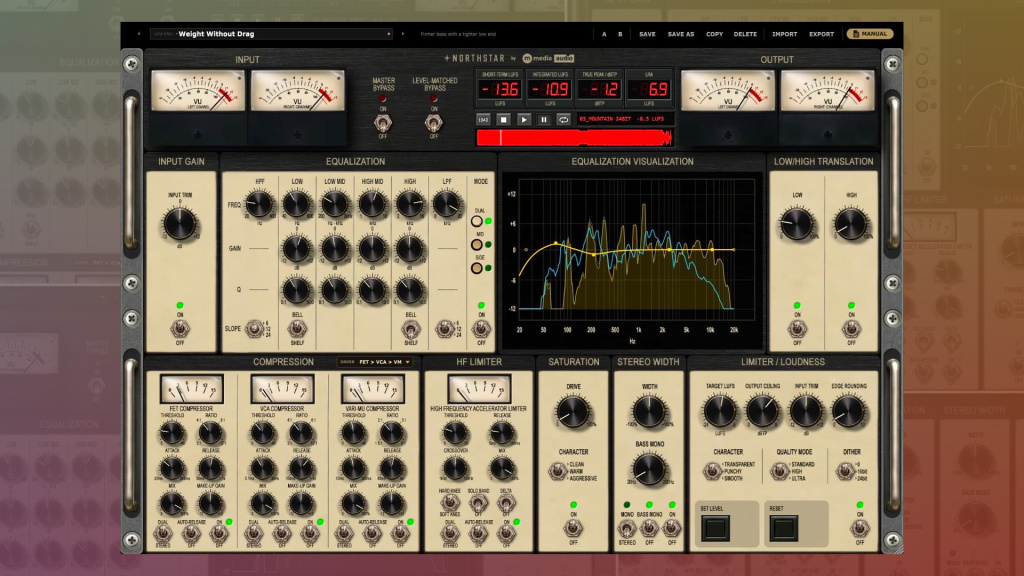Click the High translation knob
The width and height of the screenshot is (1024, 576).
[x=851, y=224]
